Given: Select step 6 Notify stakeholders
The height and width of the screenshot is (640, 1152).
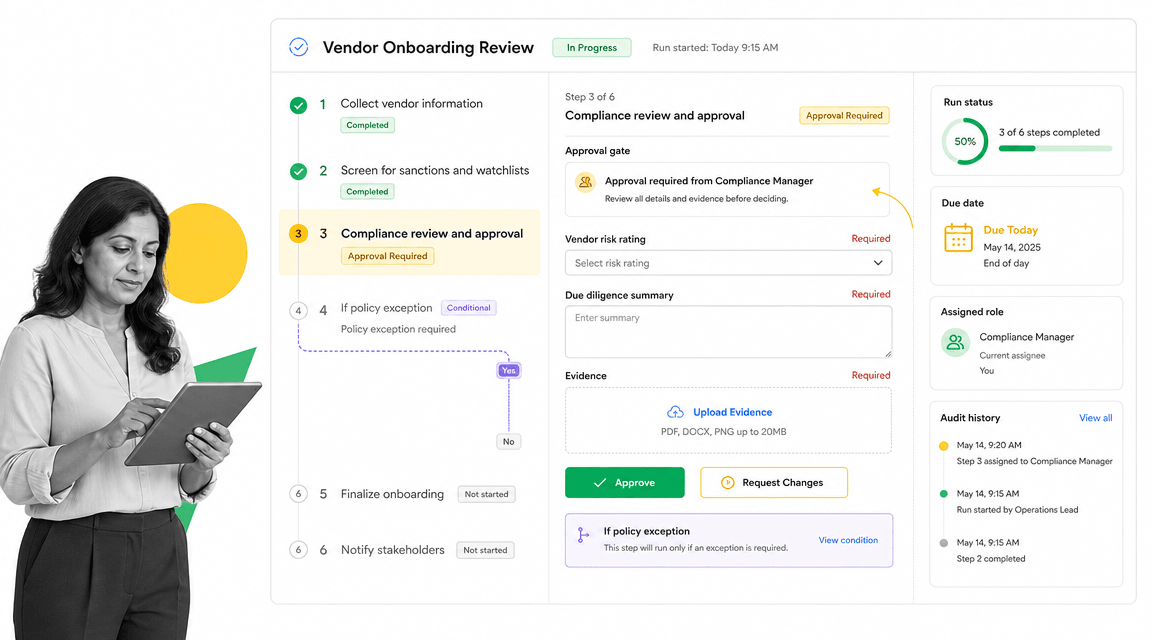Looking at the screenshot, I should point(392,550).
